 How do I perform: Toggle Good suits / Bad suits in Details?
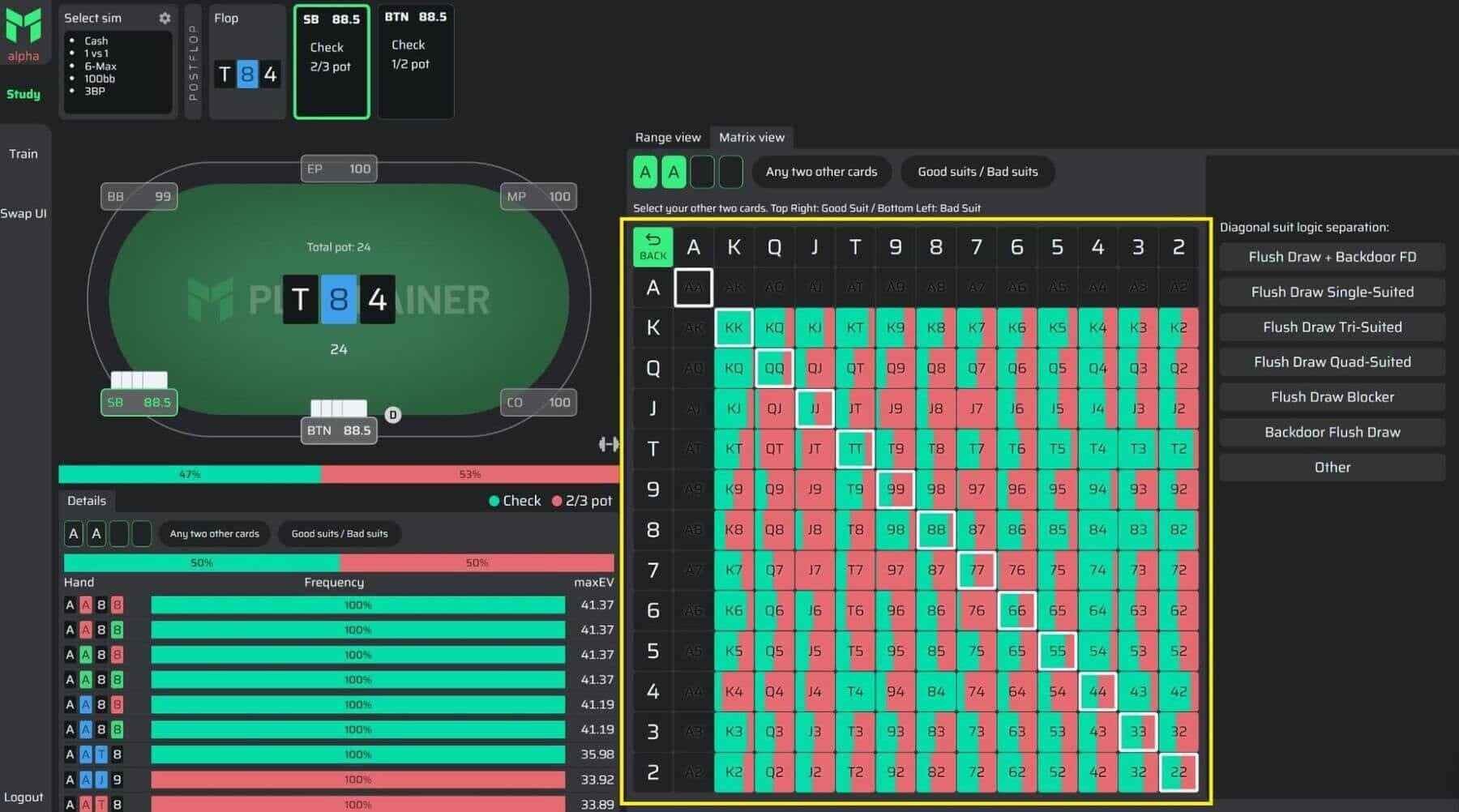pyautogui.click(x=339, y=533)
